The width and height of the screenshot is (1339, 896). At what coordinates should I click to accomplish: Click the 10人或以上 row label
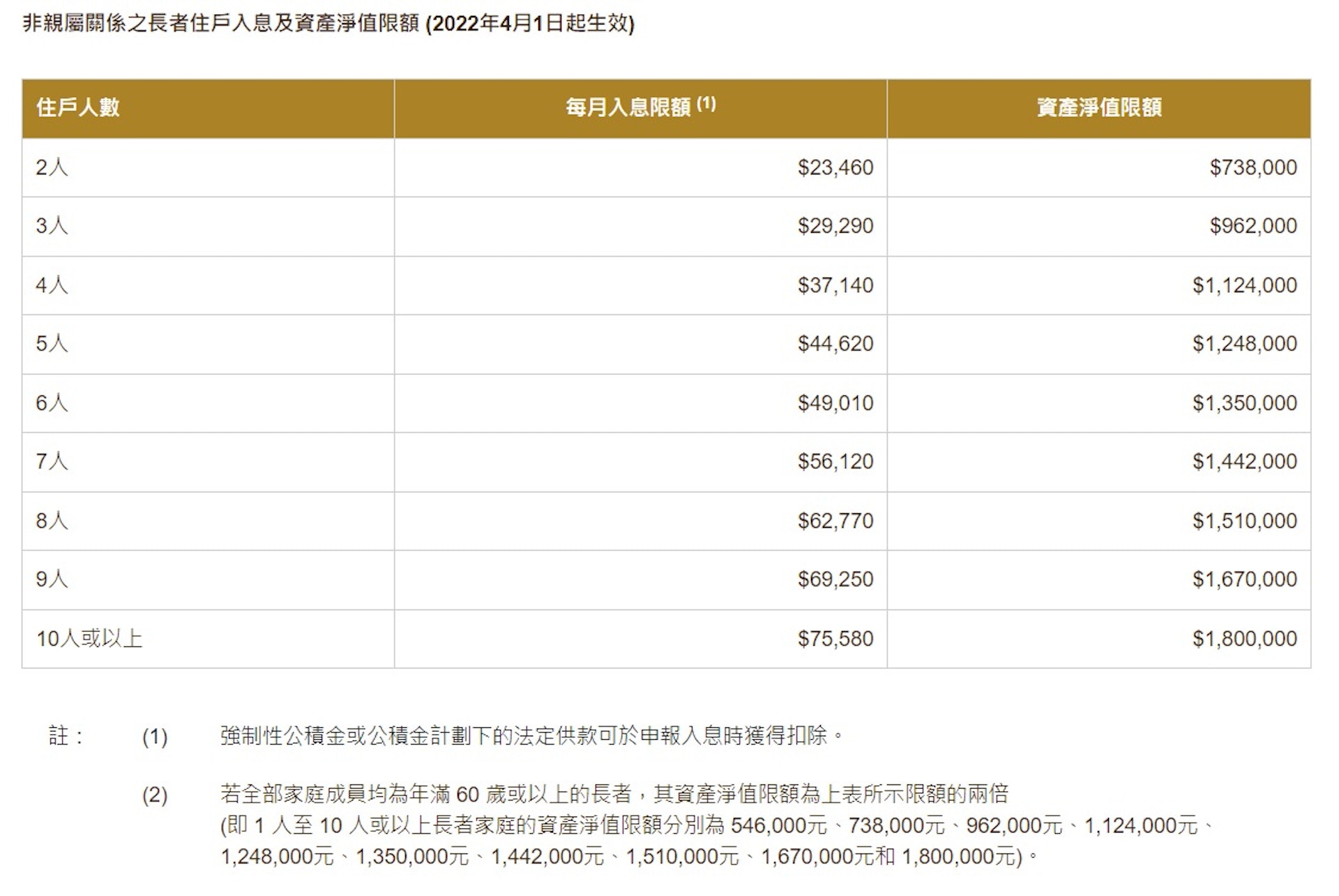pos(89,639)
